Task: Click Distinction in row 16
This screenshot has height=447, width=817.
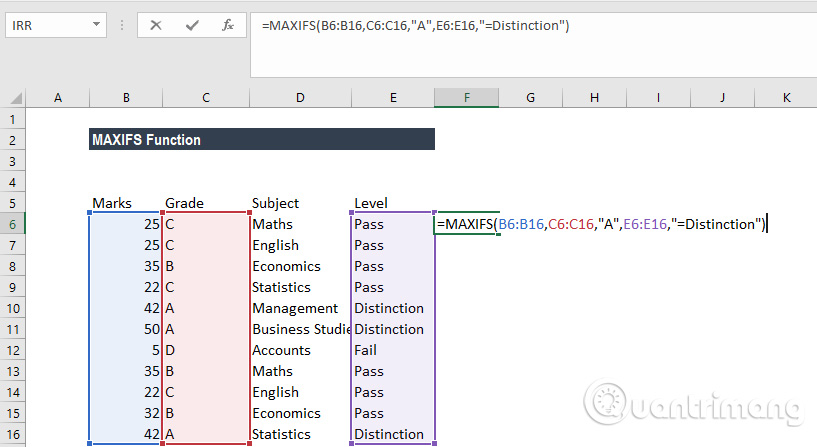Action: (393, 434)
